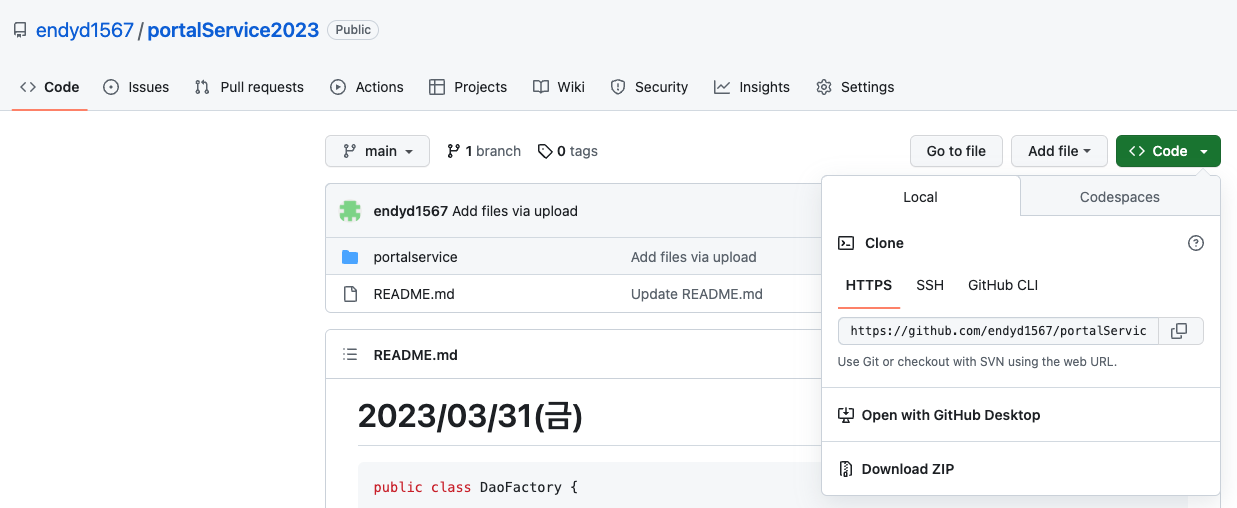This screenshot has height=508, width=1237.
Task: Click the terminal icon beside Clone
Action: click(x=846, y=243)
